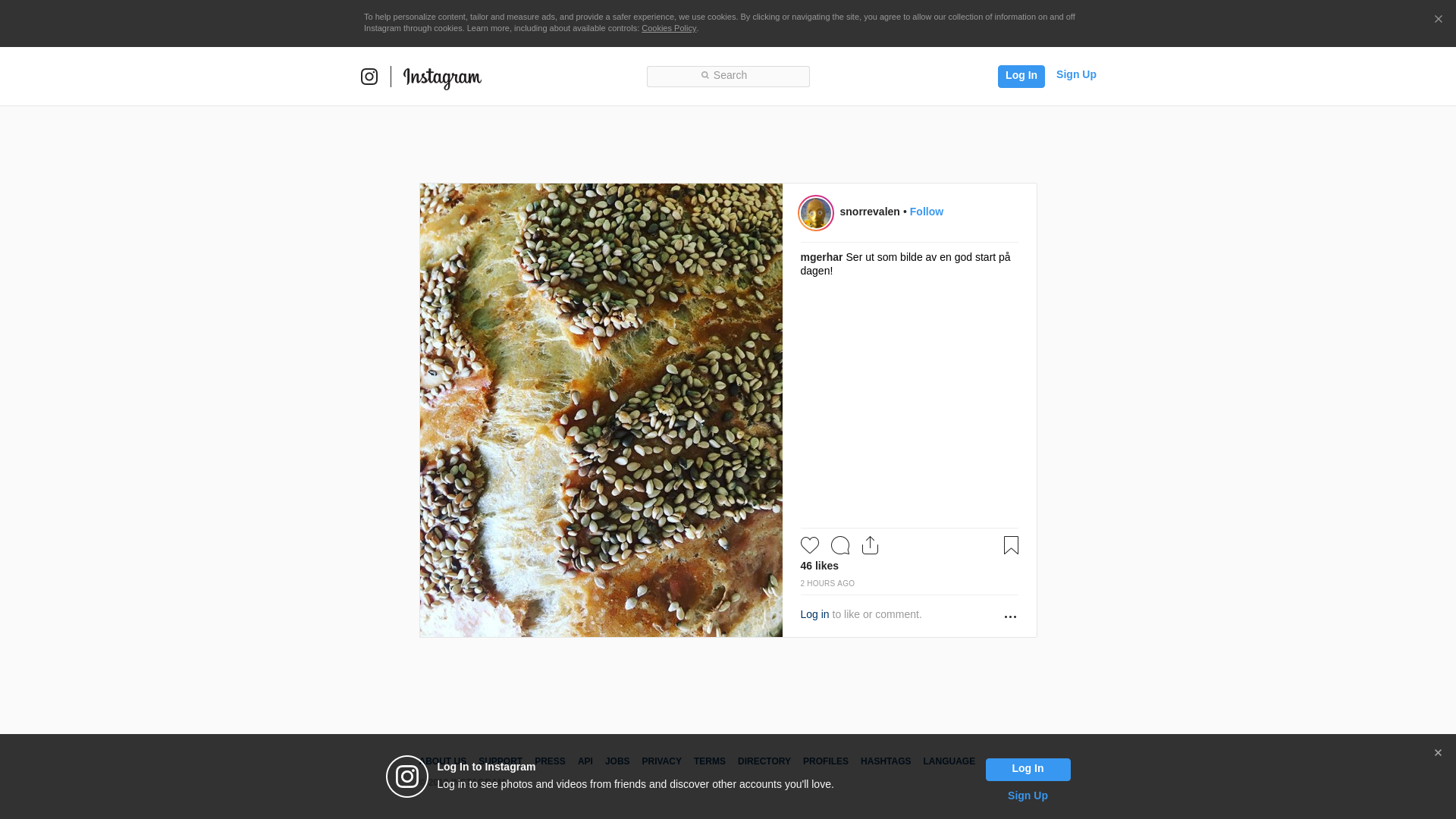Open the more options ellipsis menu
Viewport: 1456px width, 819px height.
pyautogui.click(x=1010, y=617)
